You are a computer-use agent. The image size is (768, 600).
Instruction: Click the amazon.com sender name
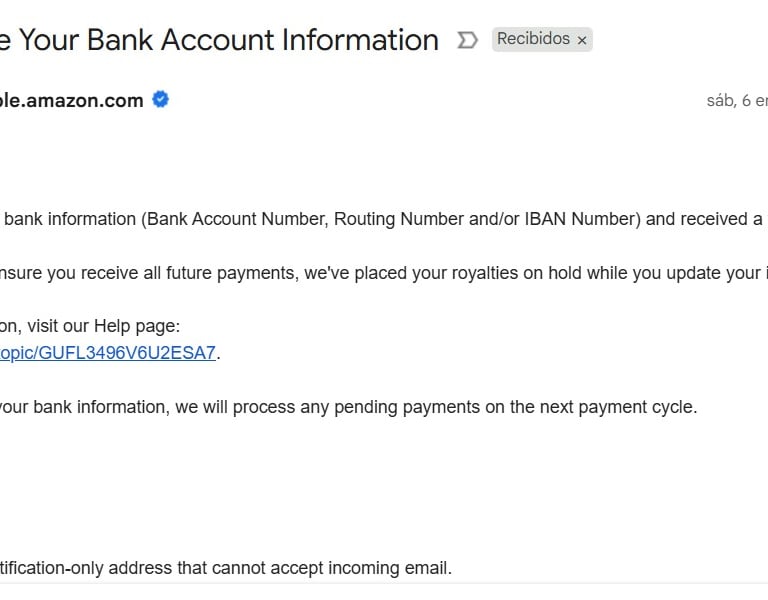(x=72, y=100)
